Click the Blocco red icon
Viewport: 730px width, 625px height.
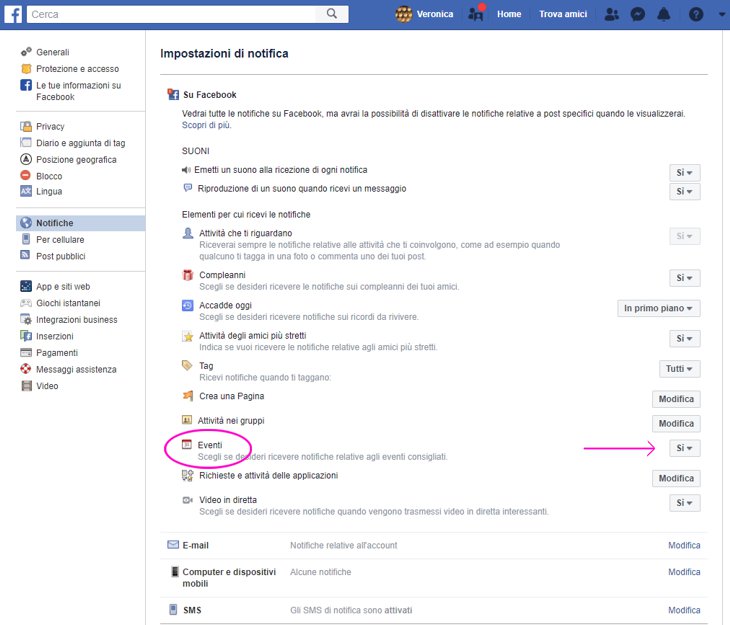point(26,176)
